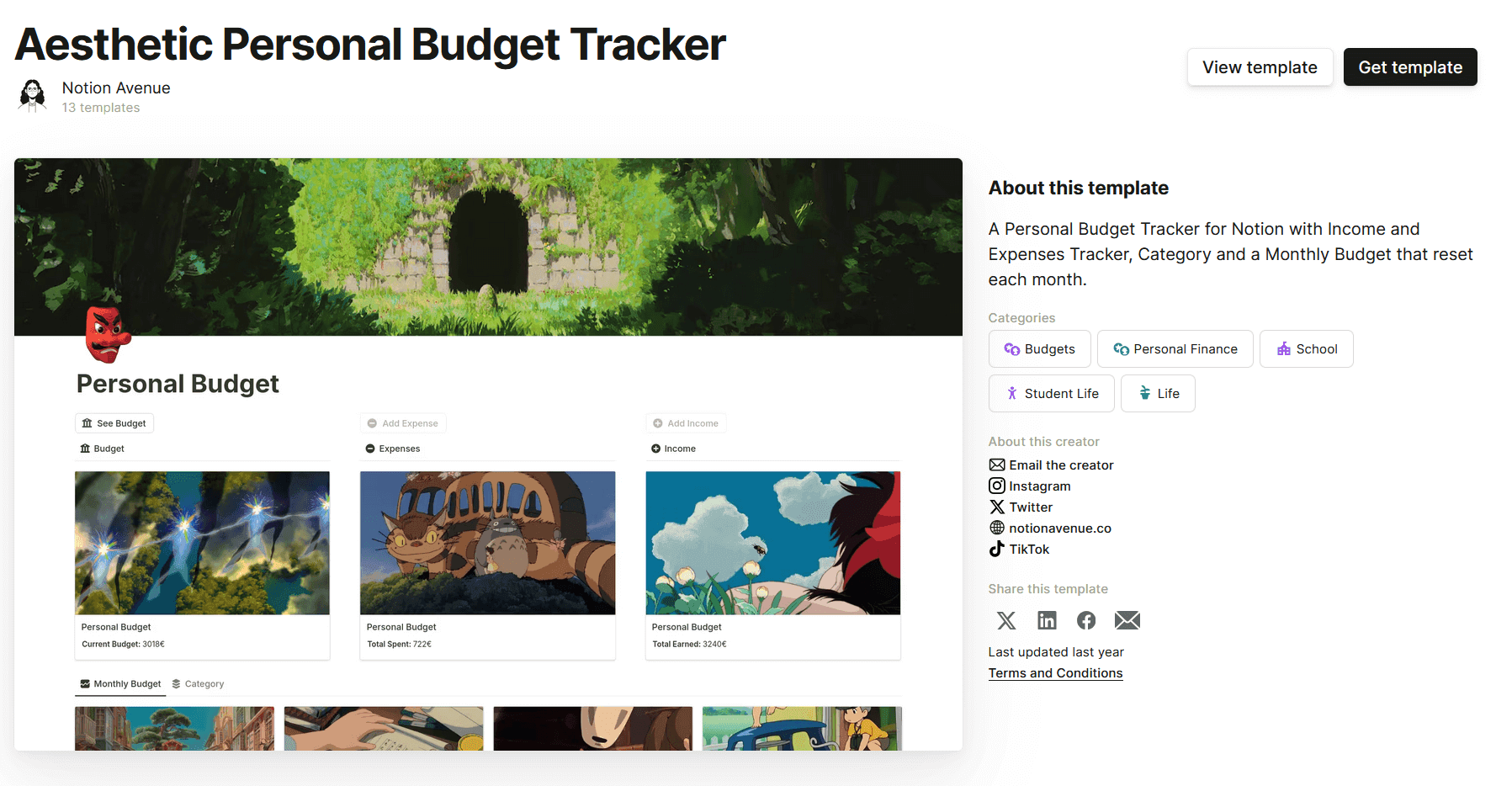This screenshot has height=786, width=1512.
Task: Select the Expenses view tab
Action: [x=392, y=449]
